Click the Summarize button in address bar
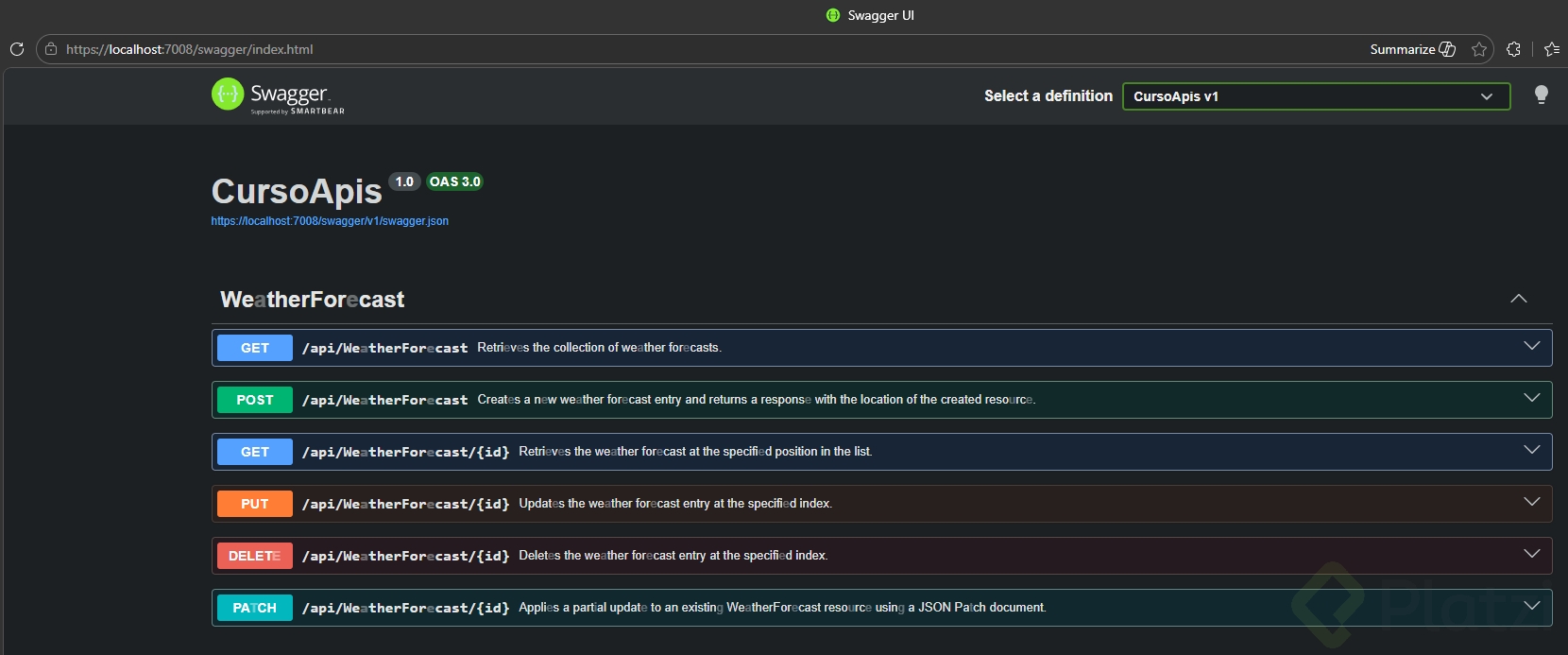The height and width of the screenshot is (655, 1568). (x=1412, y=49)
